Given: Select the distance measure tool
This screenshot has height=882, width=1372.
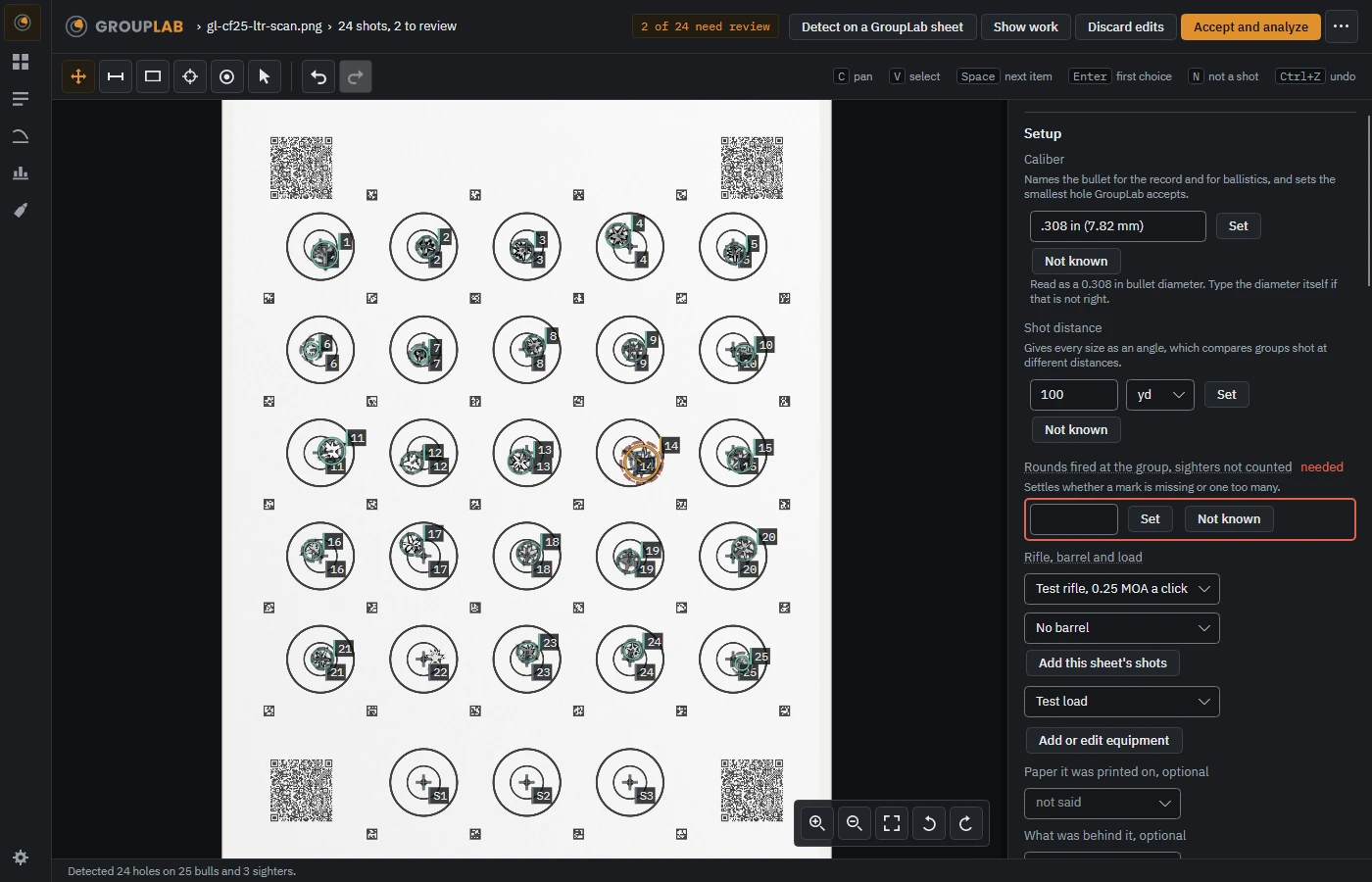Looking at the screenshot, I should click(116, 76).
